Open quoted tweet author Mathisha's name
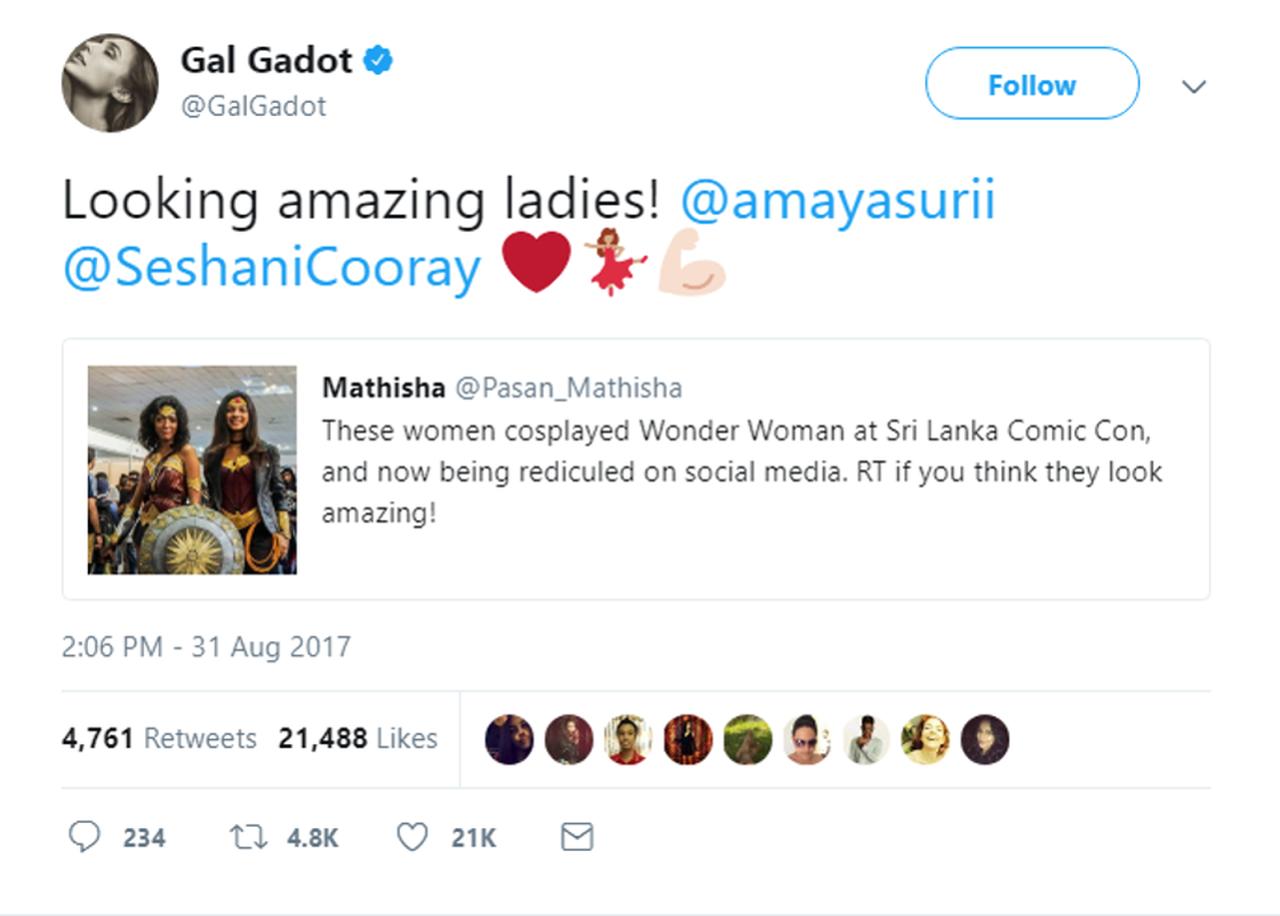The height and width of the screenshot is (916, 1280). [x=383, y=388]
